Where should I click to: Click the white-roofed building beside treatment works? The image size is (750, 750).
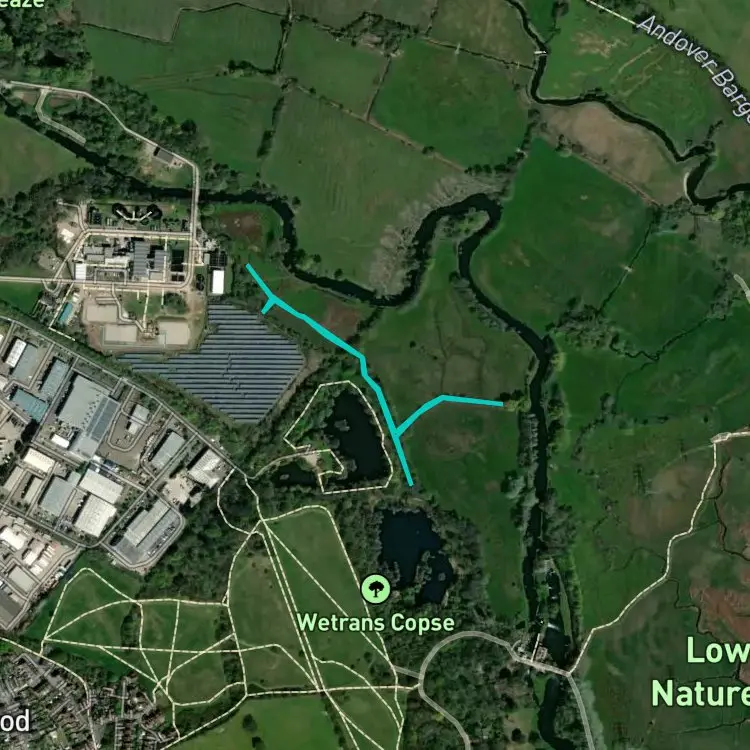(218, 282)
